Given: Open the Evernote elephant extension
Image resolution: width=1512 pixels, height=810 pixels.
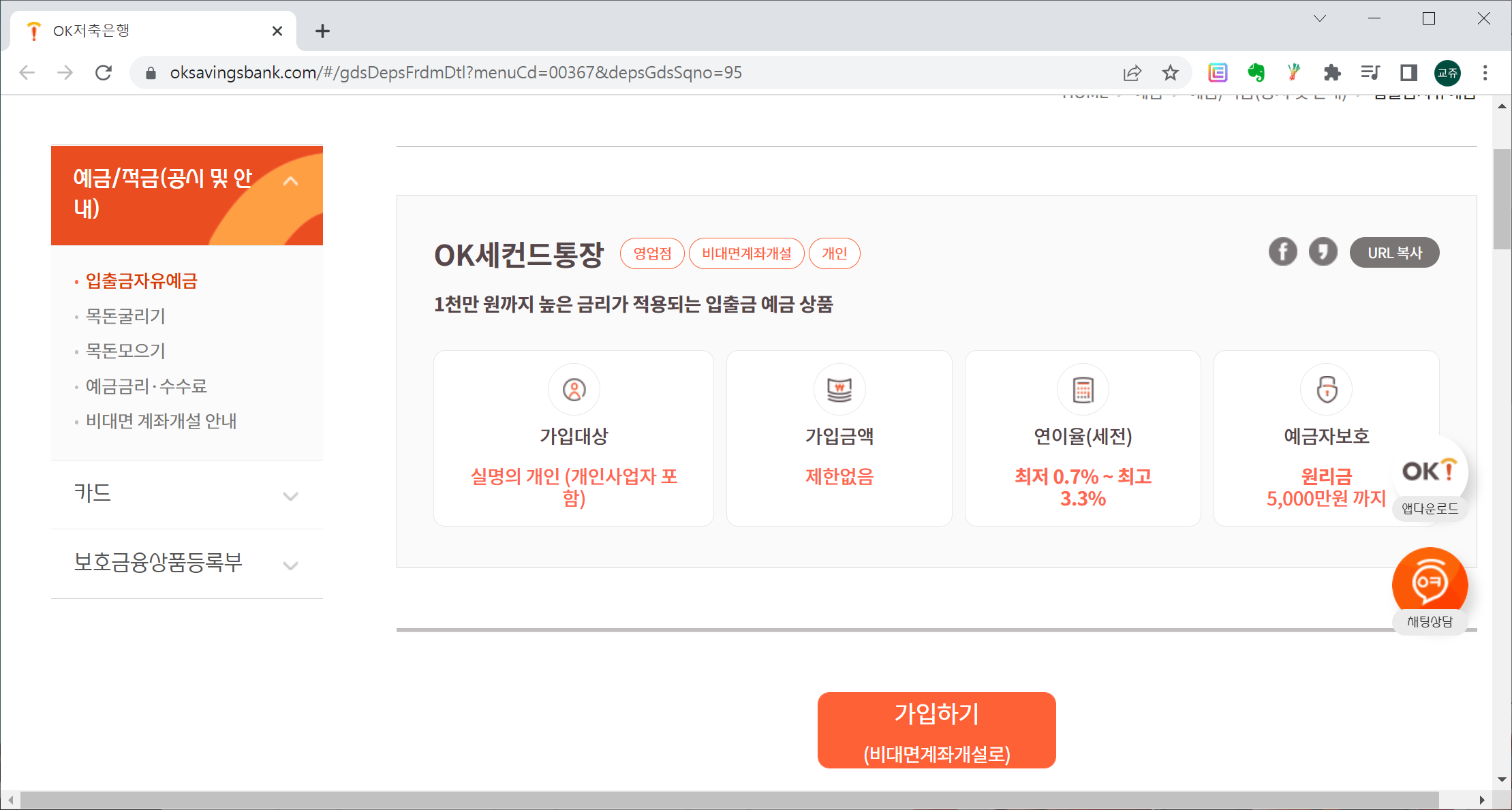Looking at the screenshot, I should coord(1256,72).
